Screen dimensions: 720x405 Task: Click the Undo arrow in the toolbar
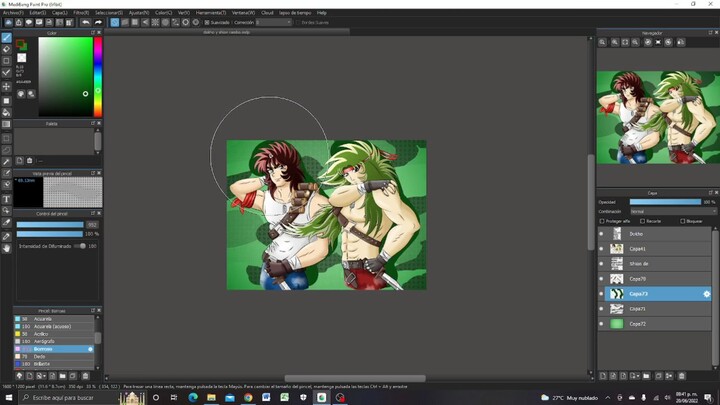click(x=86, y=22)
